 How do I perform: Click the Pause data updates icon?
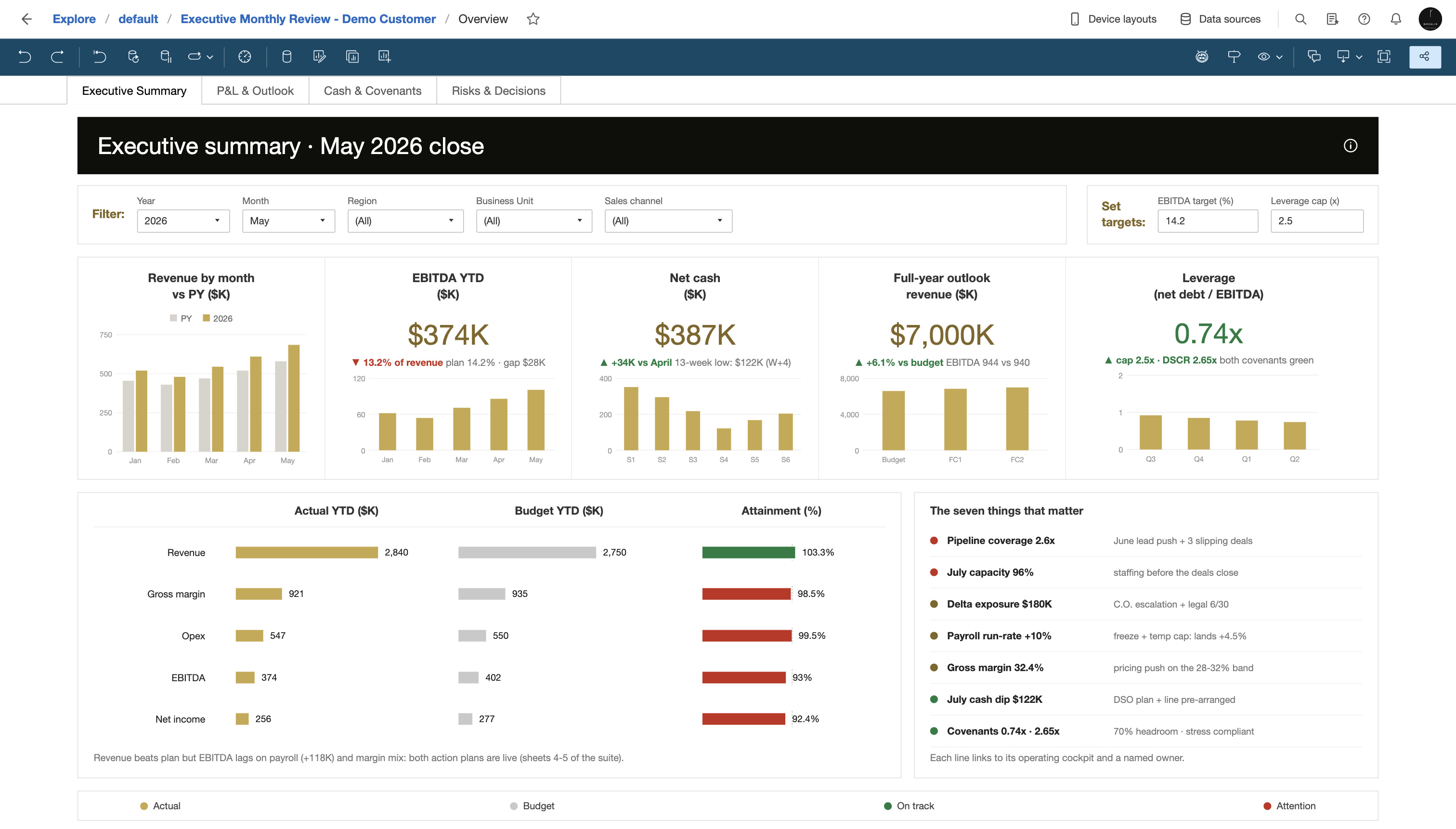(166, 56)
